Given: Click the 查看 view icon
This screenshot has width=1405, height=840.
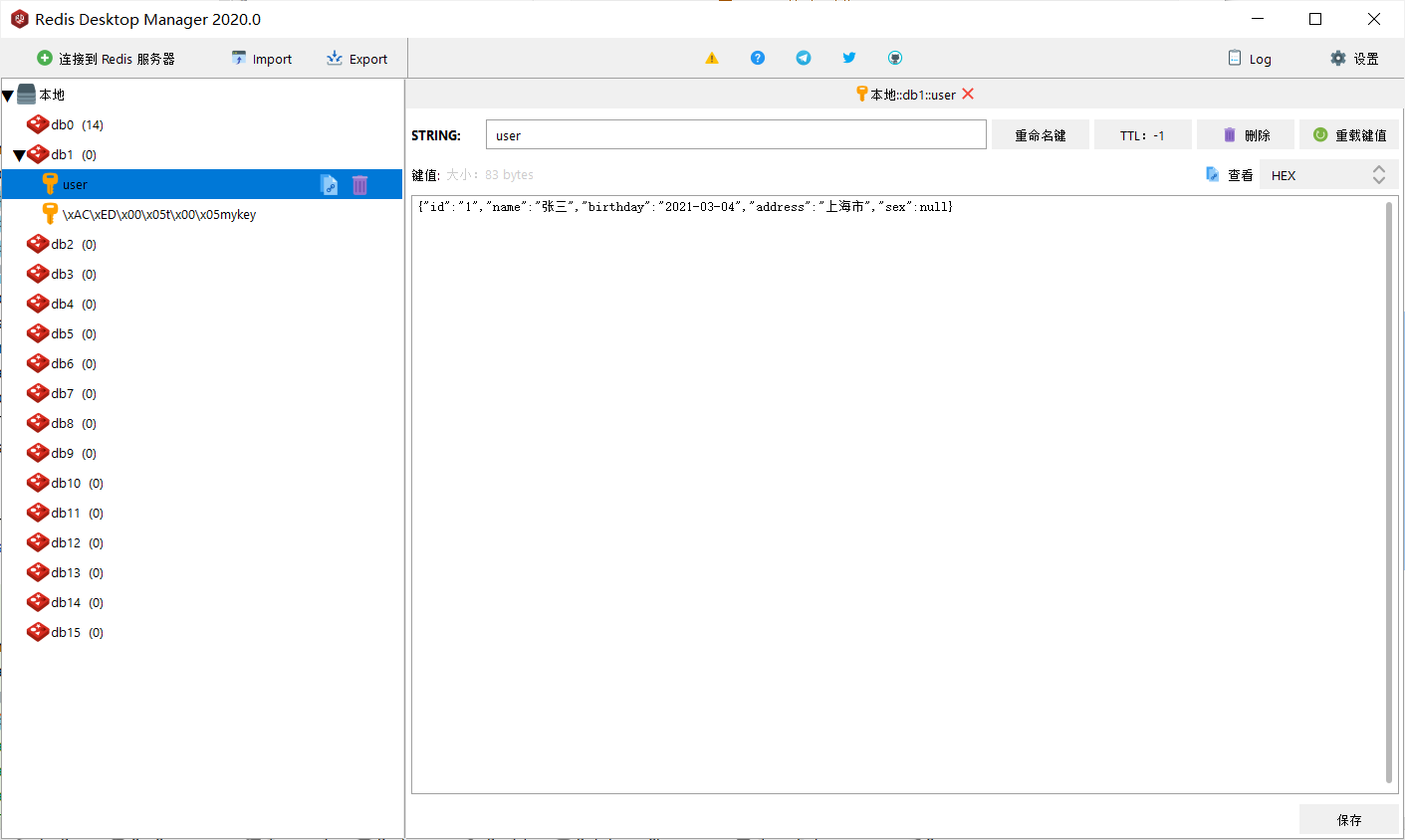Looking at the screenshot, I should tap(1213, 174).
